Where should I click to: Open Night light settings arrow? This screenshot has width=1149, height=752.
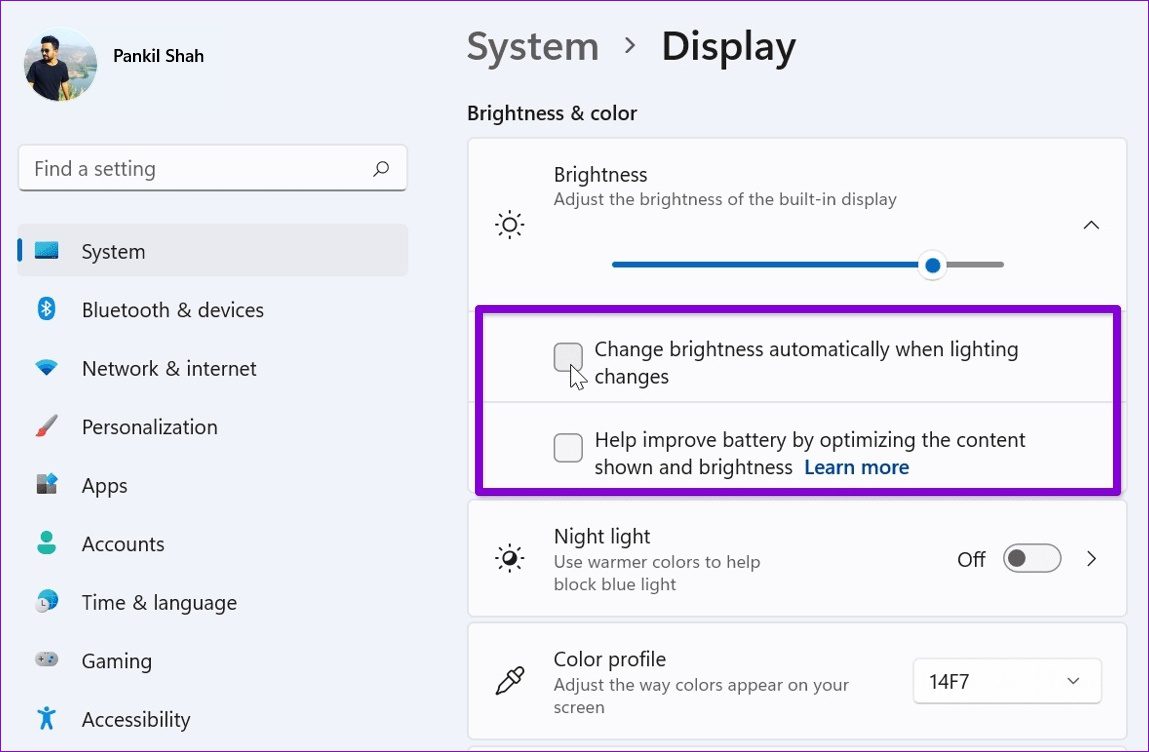(x=1092, y=558)
